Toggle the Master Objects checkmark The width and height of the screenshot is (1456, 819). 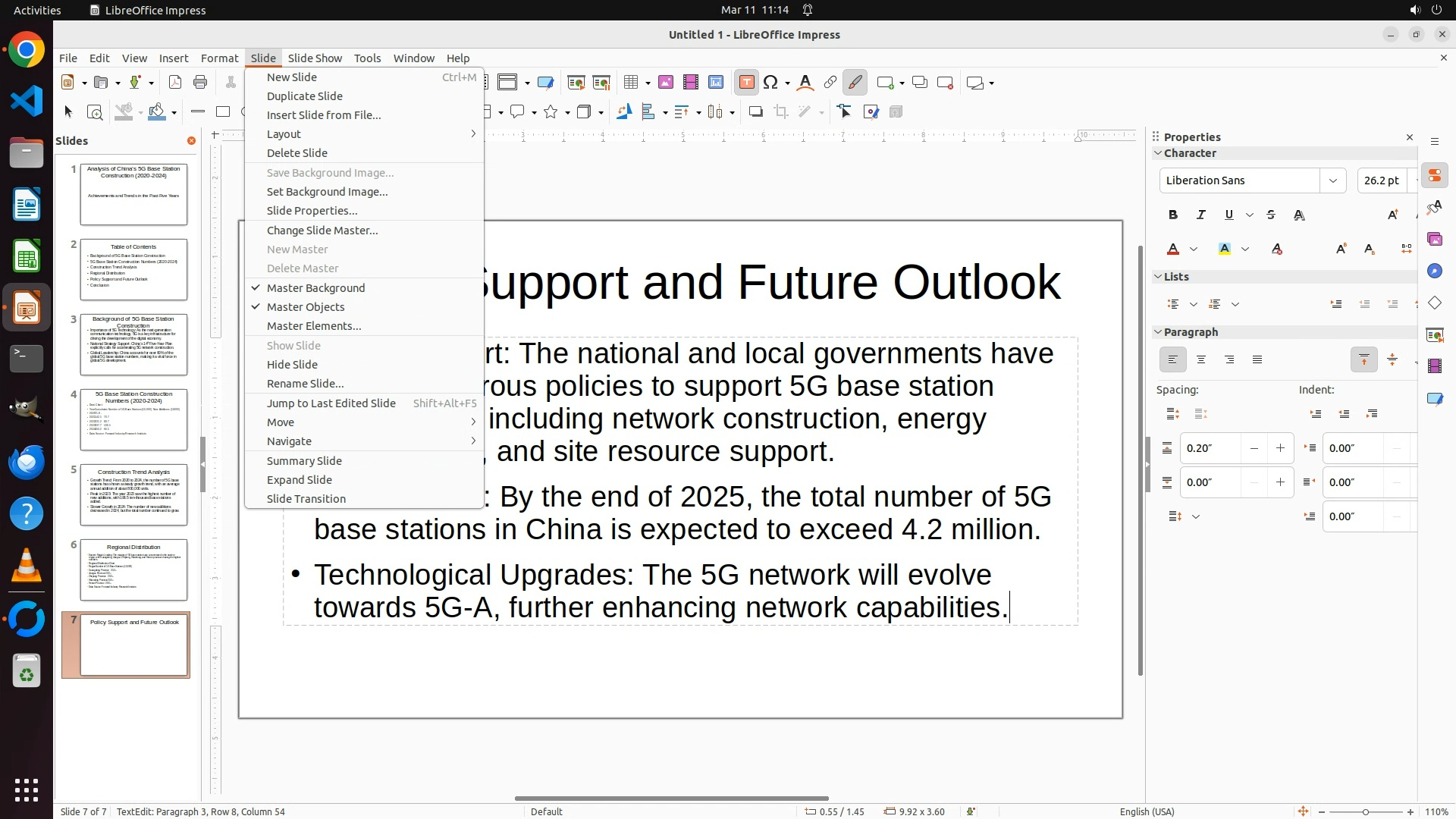pos(305,307)
